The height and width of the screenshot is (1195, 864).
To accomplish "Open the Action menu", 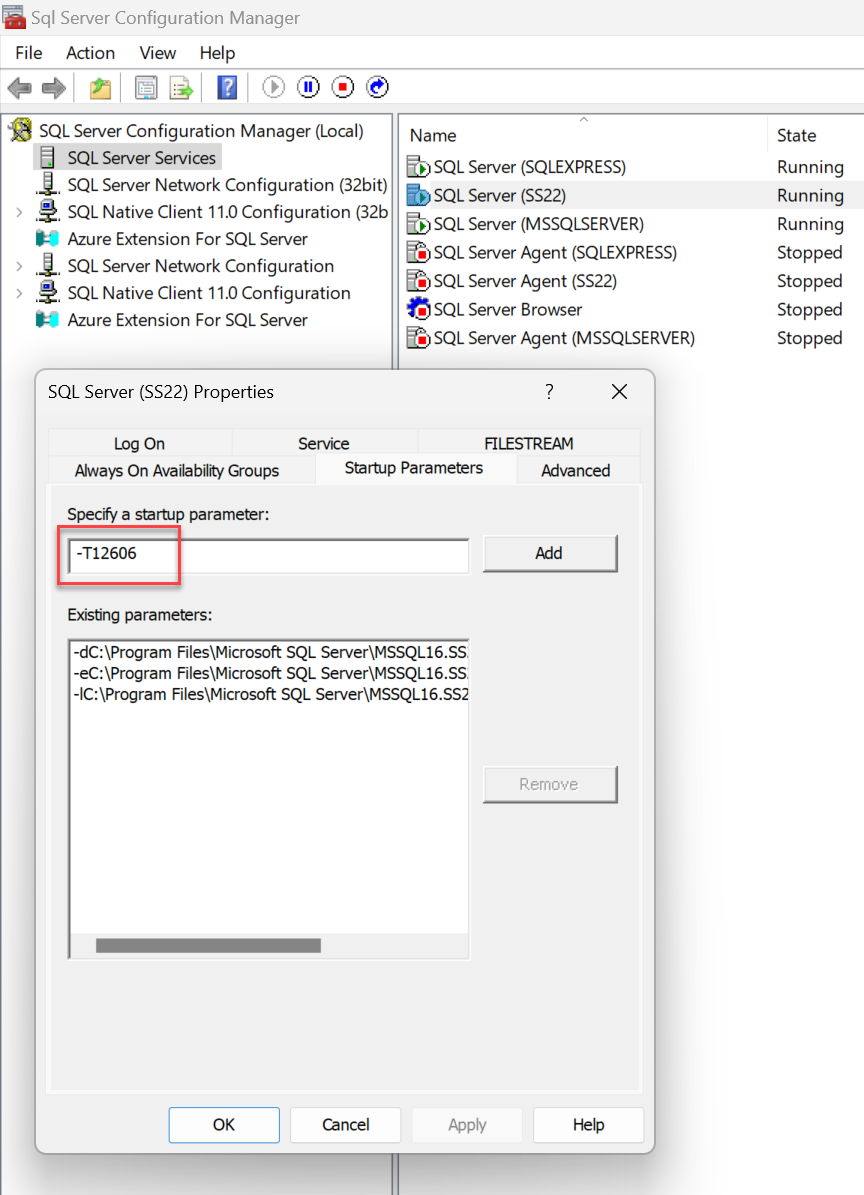I will click(91, 53).
